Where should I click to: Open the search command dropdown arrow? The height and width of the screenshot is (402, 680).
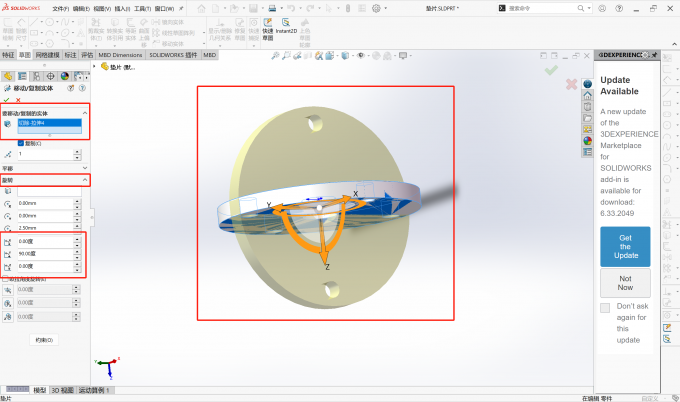[x=589, y=8]
